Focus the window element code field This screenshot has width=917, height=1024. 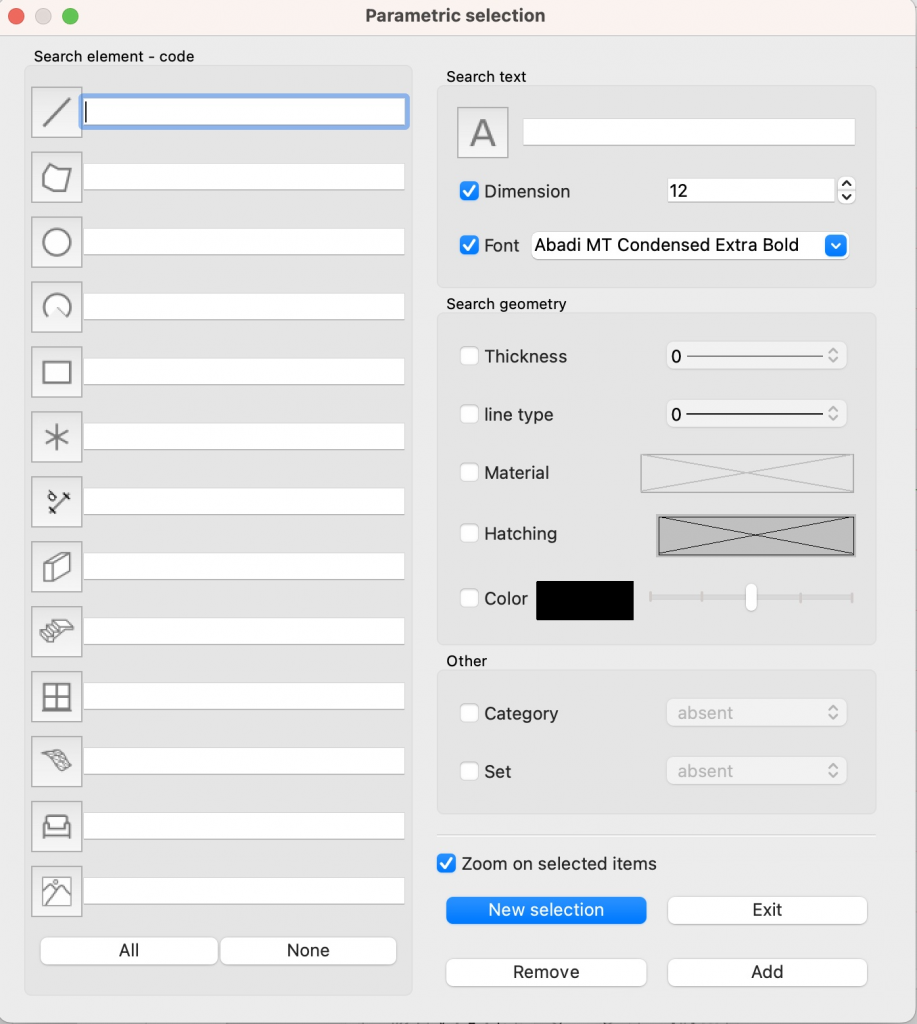(x=244, y=696)
